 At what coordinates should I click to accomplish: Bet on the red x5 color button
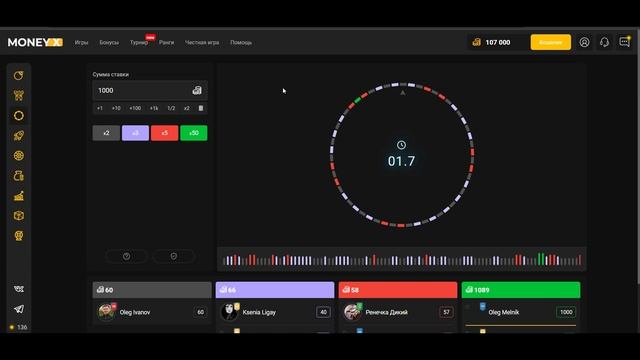pyautogui.click(x=164, y=133)
